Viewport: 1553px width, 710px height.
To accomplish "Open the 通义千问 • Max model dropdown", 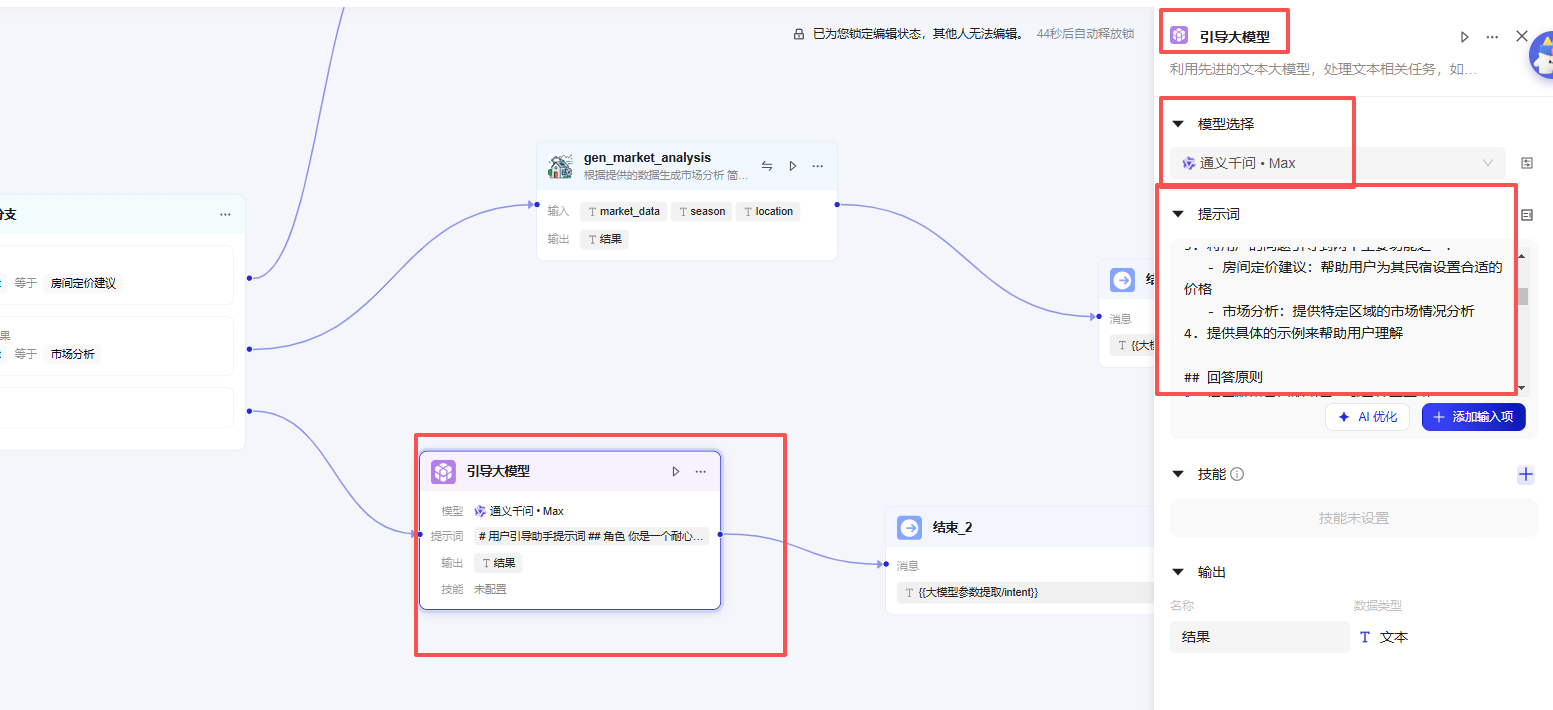I will point(1338,163).
